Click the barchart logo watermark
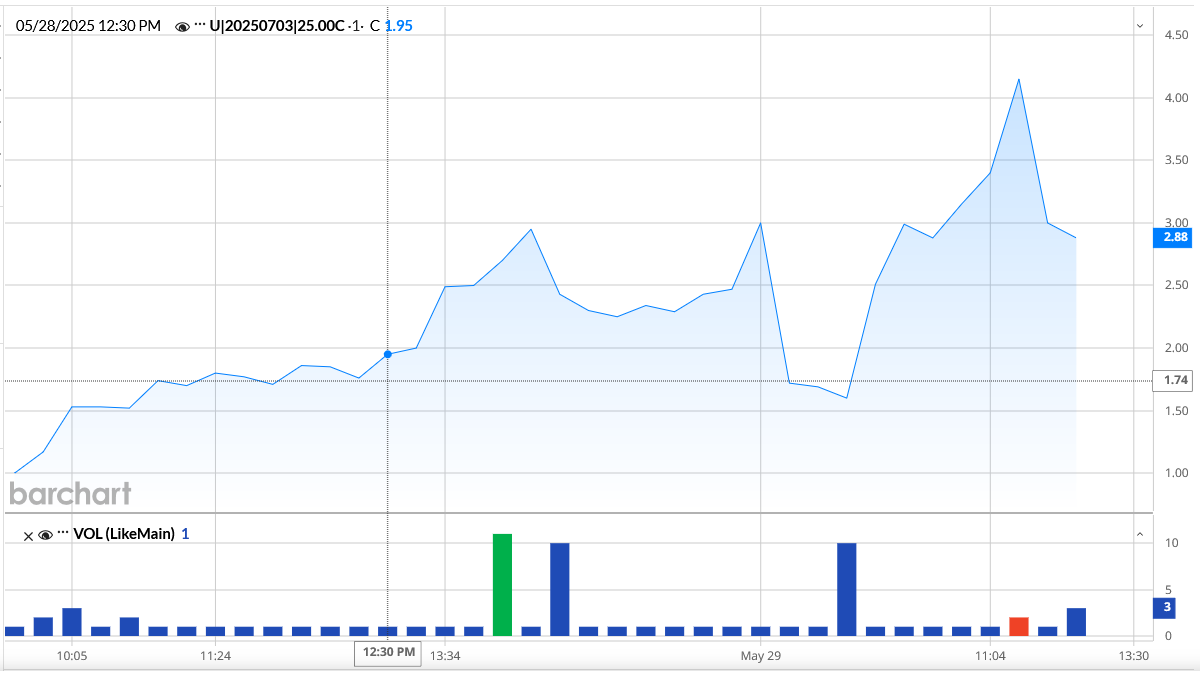 70,493
